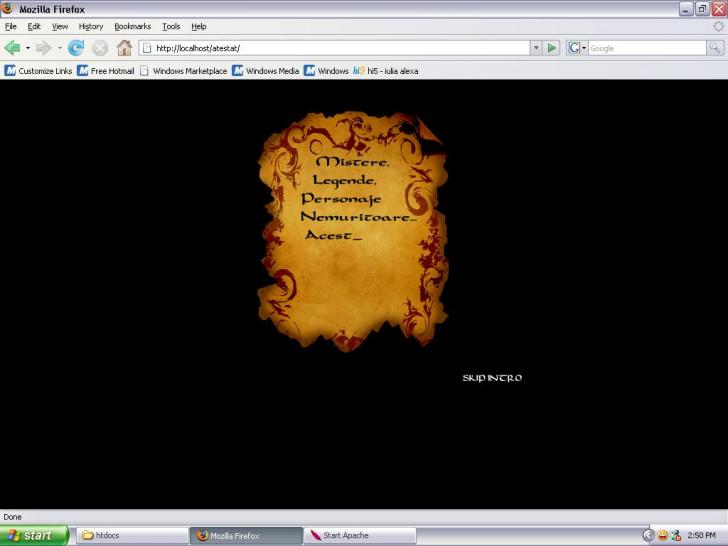
Task: Click the Back navigation arrow
Action: (x=12, y=48)
